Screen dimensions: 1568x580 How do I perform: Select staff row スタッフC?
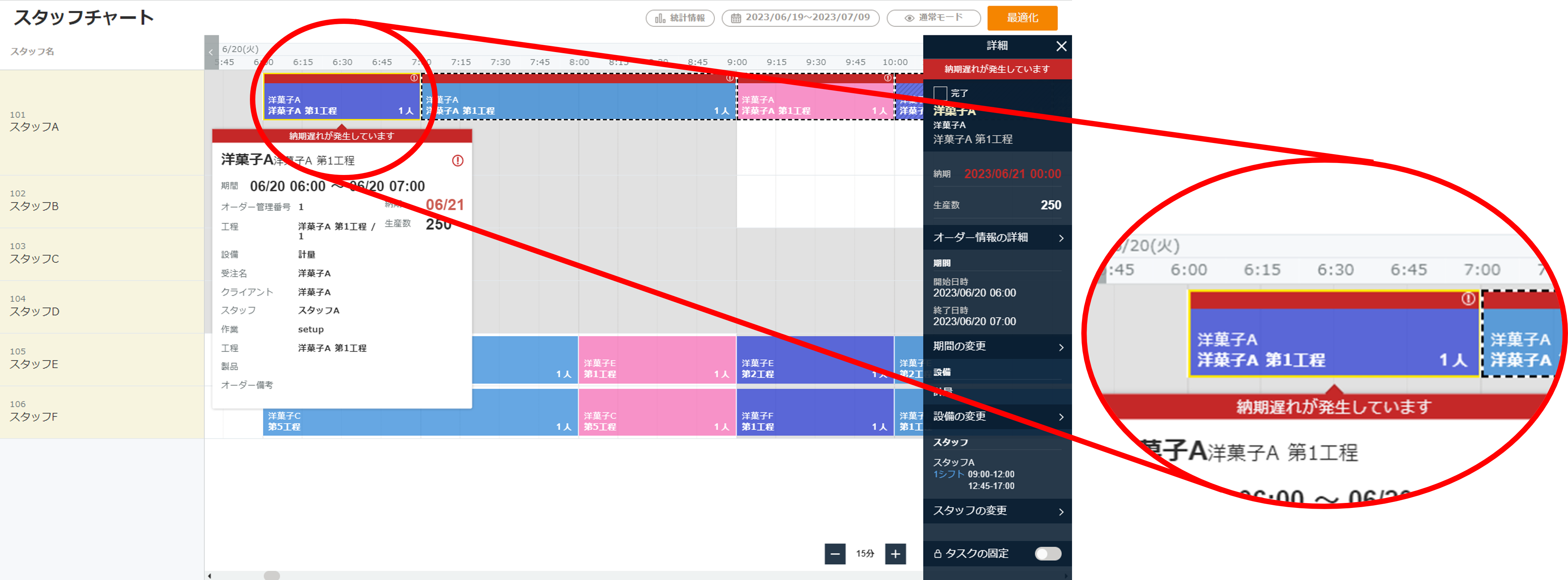pyautogui.click(x=102, y=254)
